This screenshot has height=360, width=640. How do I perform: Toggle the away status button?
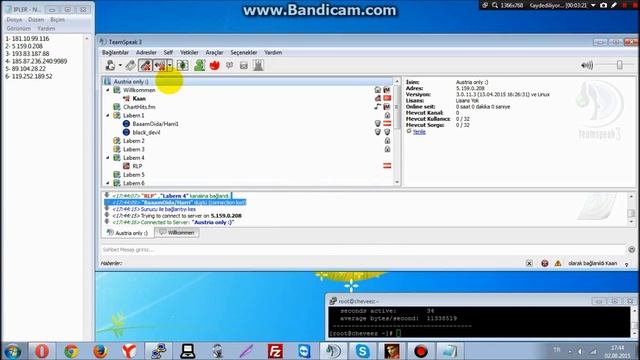(x=160, y=65)
